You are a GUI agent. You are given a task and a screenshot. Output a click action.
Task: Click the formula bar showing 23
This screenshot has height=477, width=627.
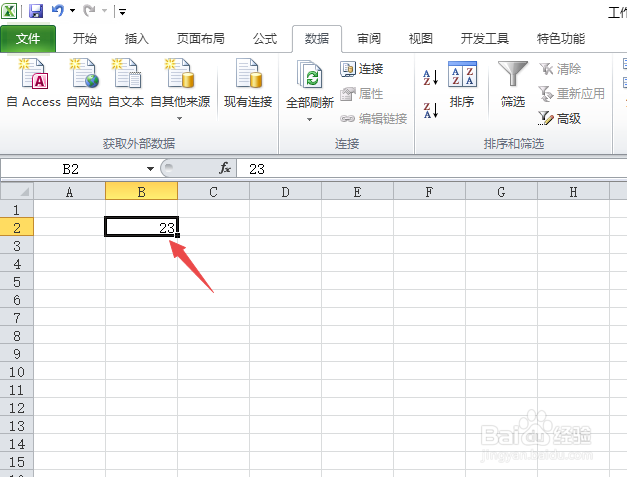pos(432,169)
